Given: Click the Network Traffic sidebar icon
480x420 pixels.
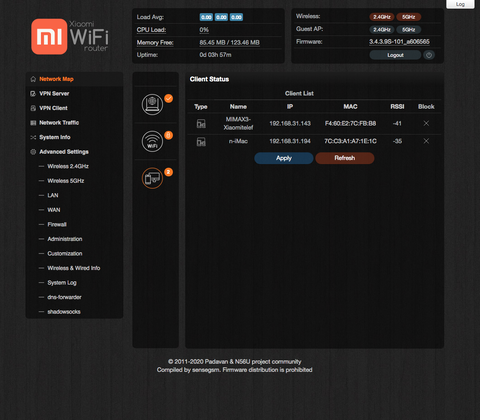Looking at the screenshot, I should click(33, 123).
